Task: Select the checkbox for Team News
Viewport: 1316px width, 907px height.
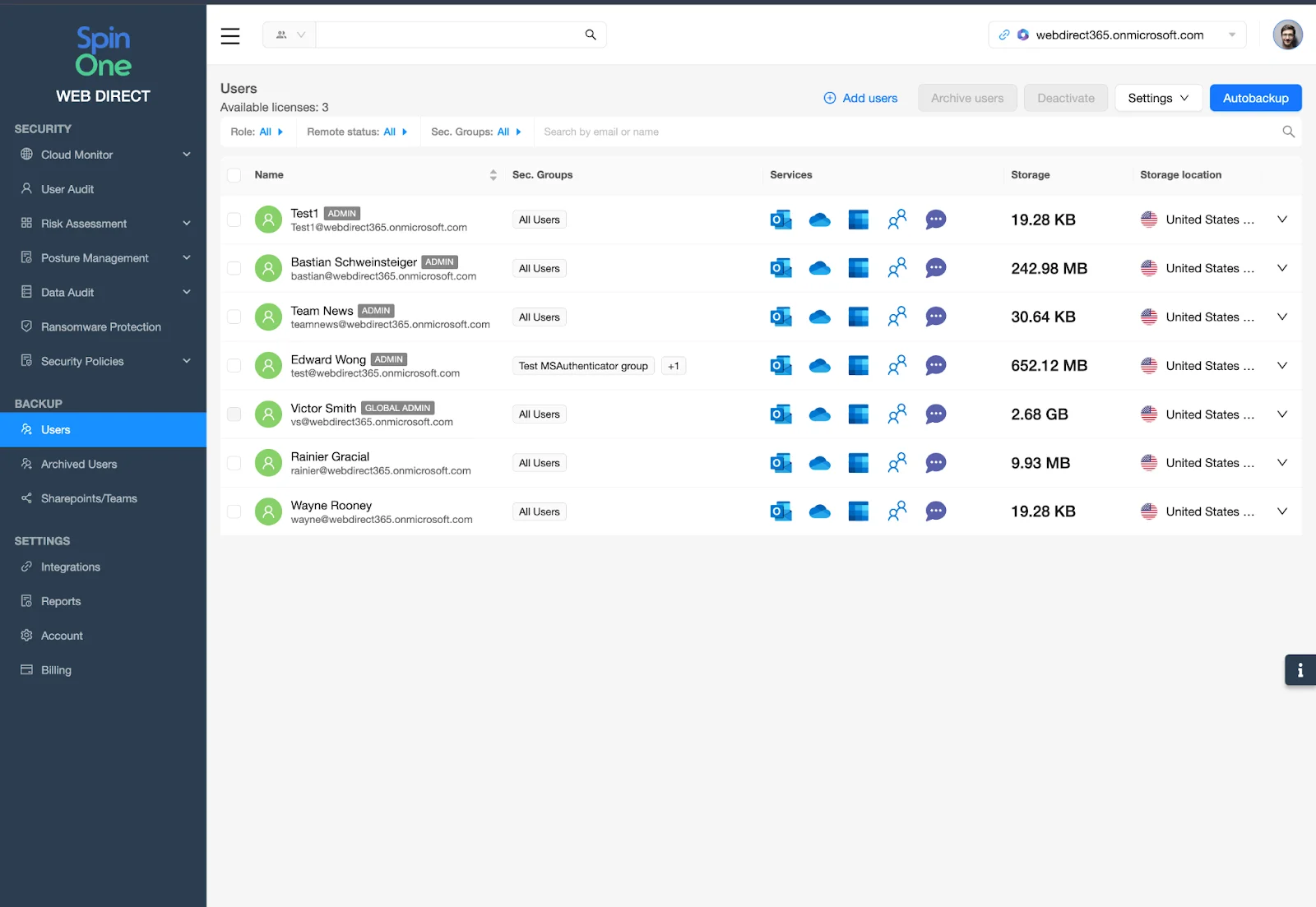Action: tap(234, 317)
